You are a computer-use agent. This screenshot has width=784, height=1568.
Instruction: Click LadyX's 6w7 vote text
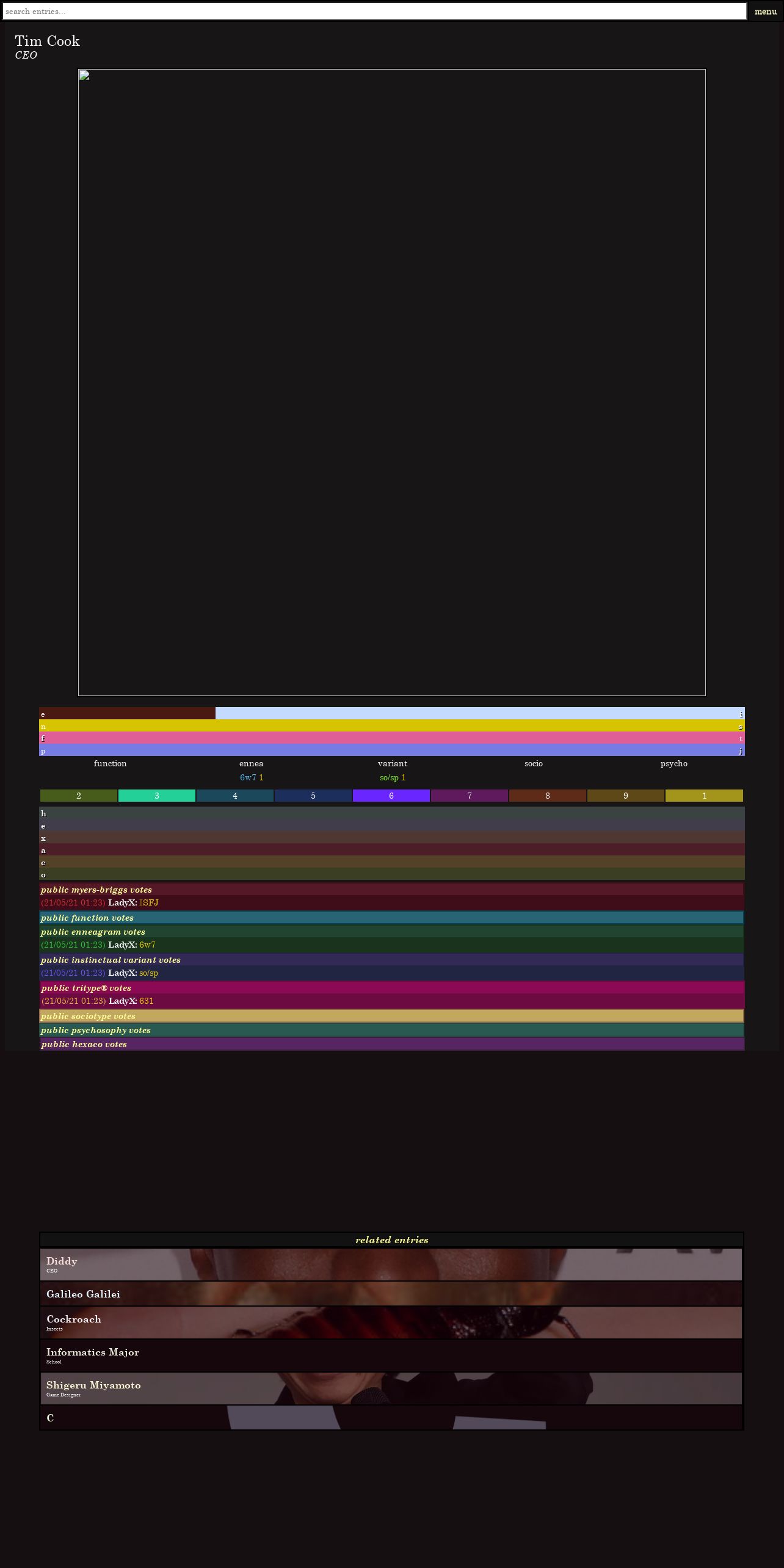click(147, 945)
